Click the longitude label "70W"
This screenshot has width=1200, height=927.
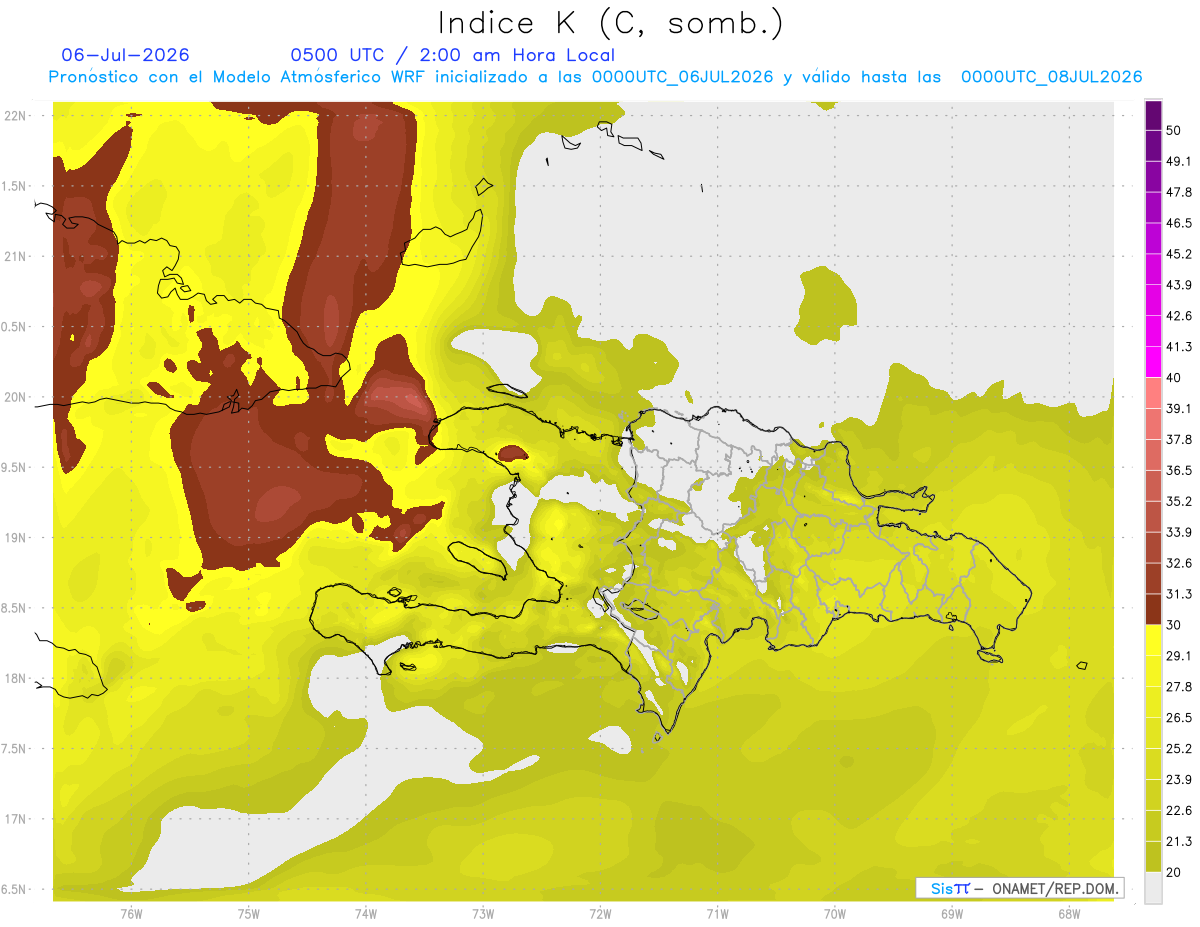tap(834, 914)
